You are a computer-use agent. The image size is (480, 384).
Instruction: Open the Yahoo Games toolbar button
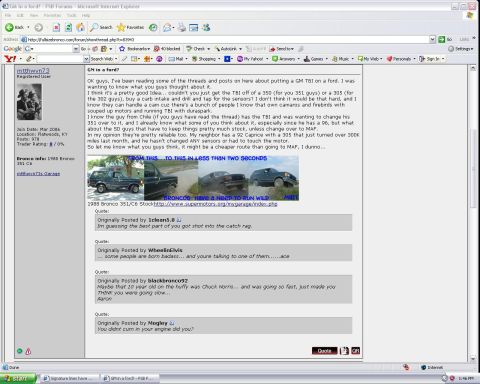315,59
